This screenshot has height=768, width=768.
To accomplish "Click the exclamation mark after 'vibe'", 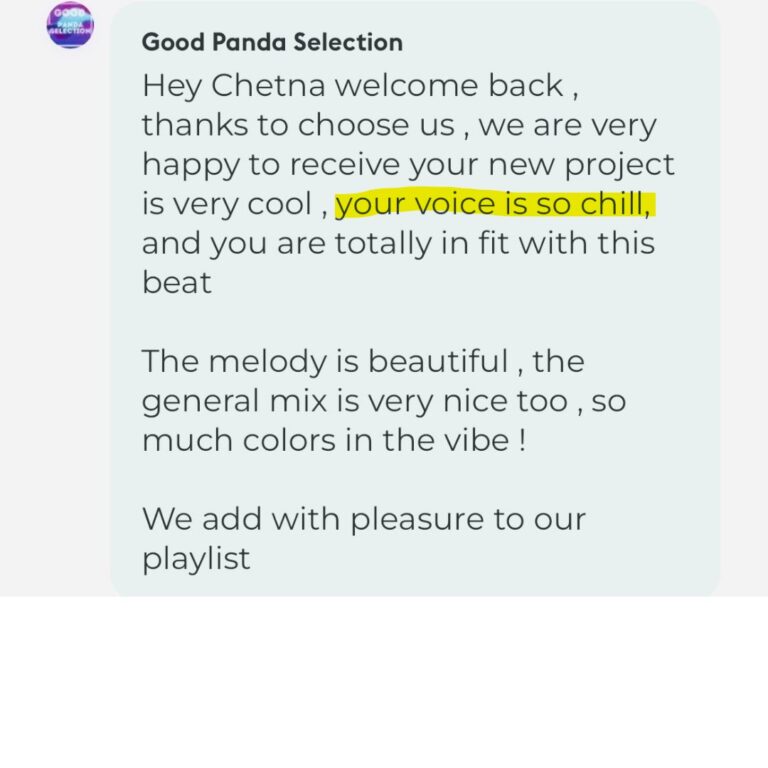I will (x=522, y=440).
